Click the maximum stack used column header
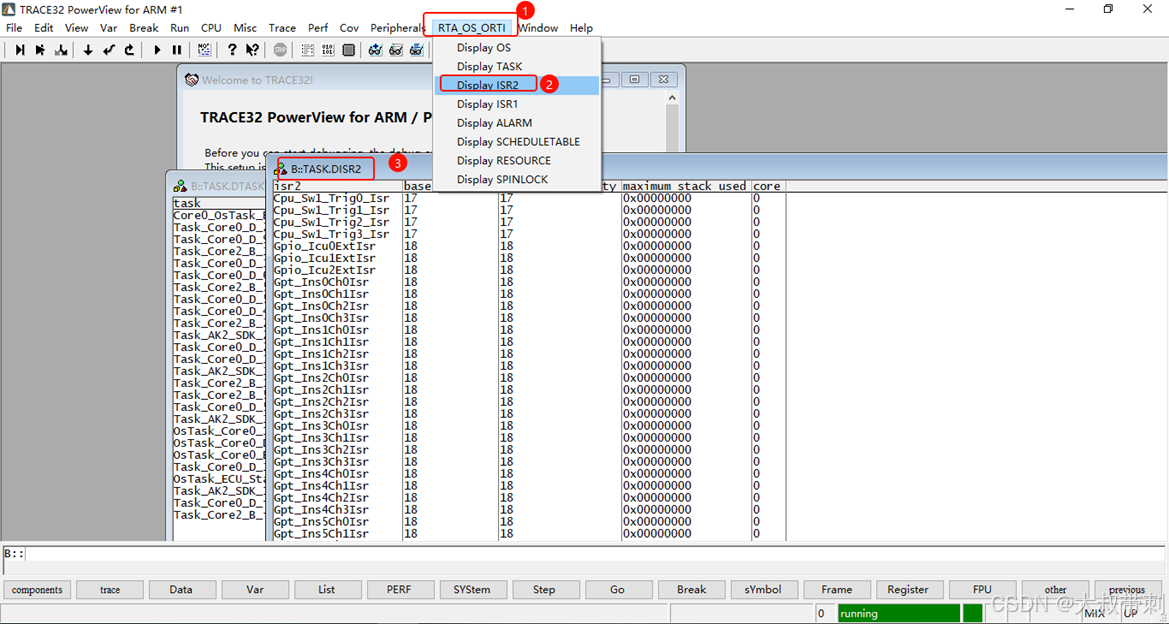 (x=684, y=186)
